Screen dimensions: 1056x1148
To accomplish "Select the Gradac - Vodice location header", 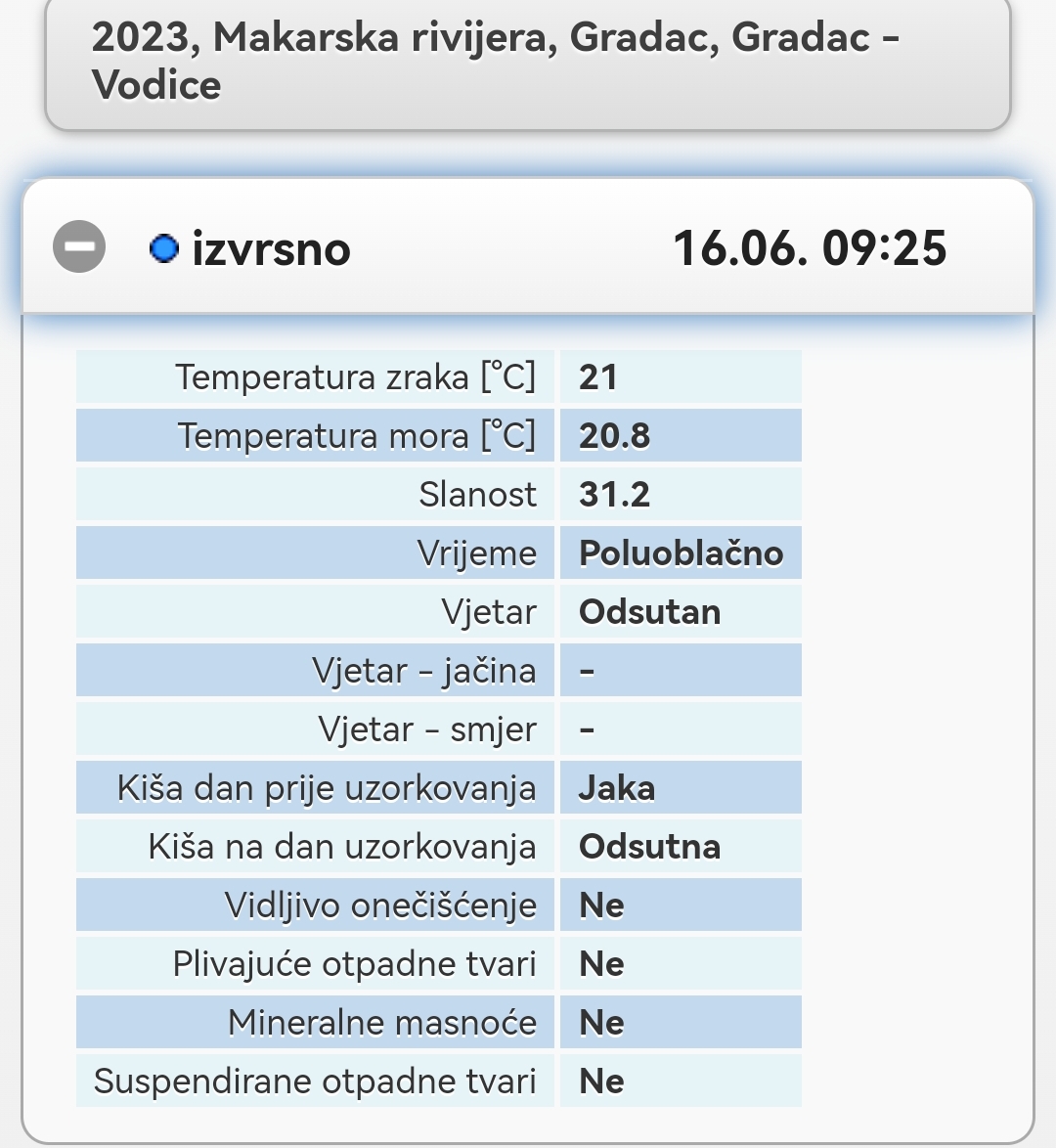I will pyautogui.click(x=527, y=62).
